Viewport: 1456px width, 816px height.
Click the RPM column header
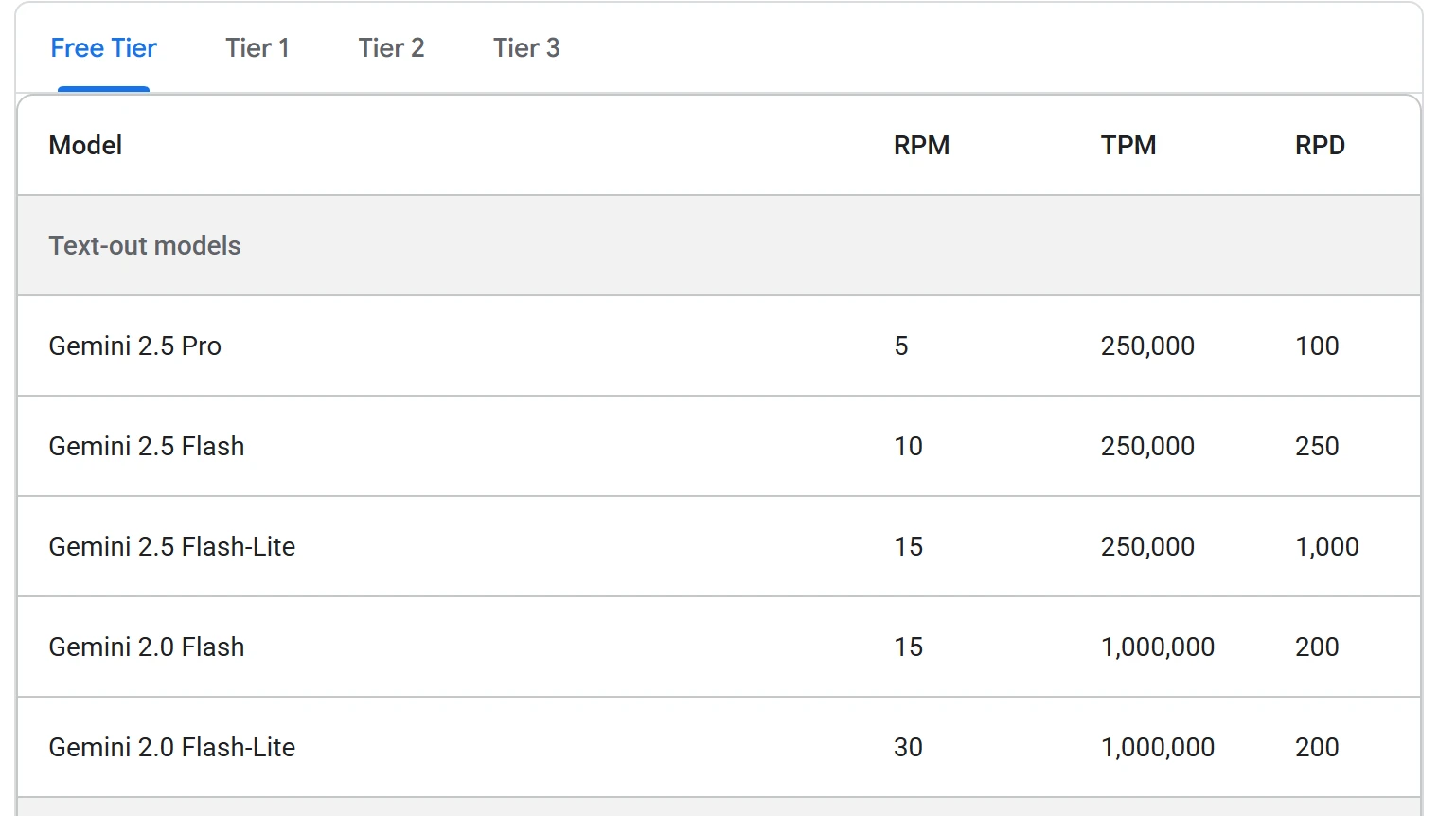click(x=921, y=145)
